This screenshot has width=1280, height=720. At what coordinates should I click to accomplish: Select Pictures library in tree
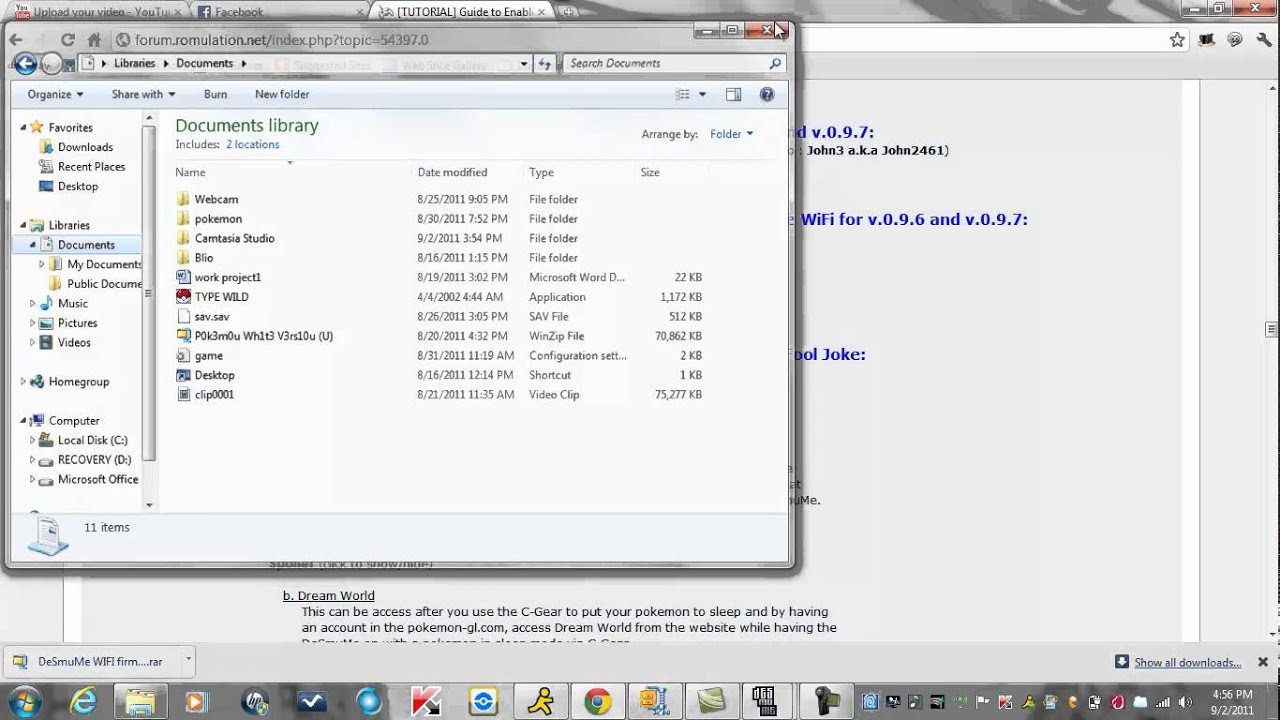(77, 323)
